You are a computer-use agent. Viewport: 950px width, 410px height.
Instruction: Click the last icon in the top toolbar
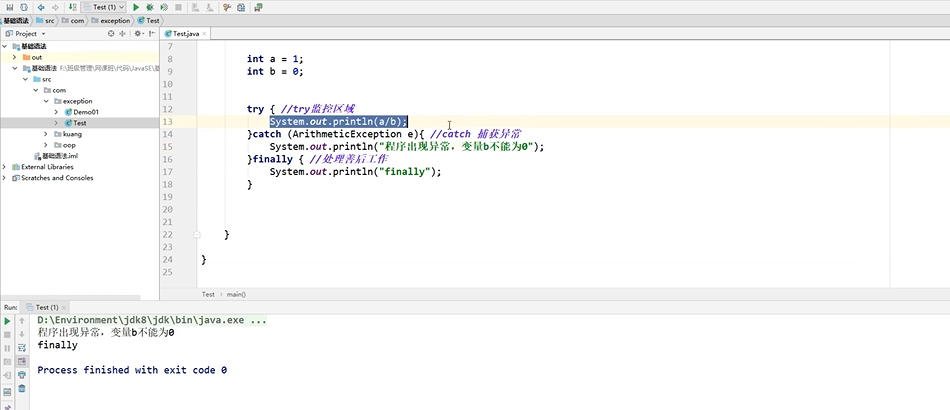(259, 7)
